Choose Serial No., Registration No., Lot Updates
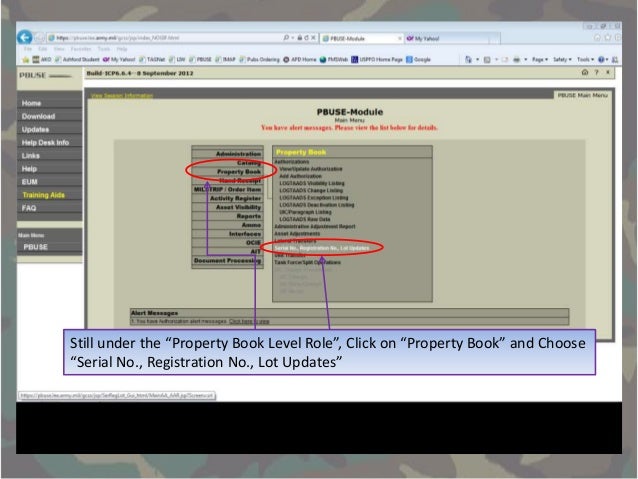The image size is (638, 479). (321, 248)
